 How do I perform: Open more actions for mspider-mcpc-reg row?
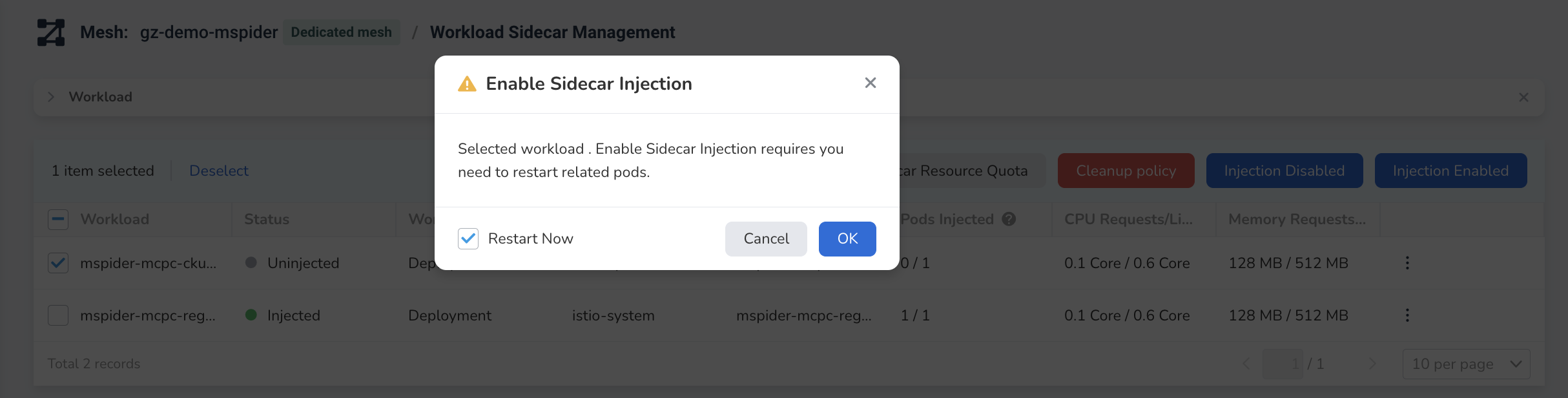click(1407, 315)
